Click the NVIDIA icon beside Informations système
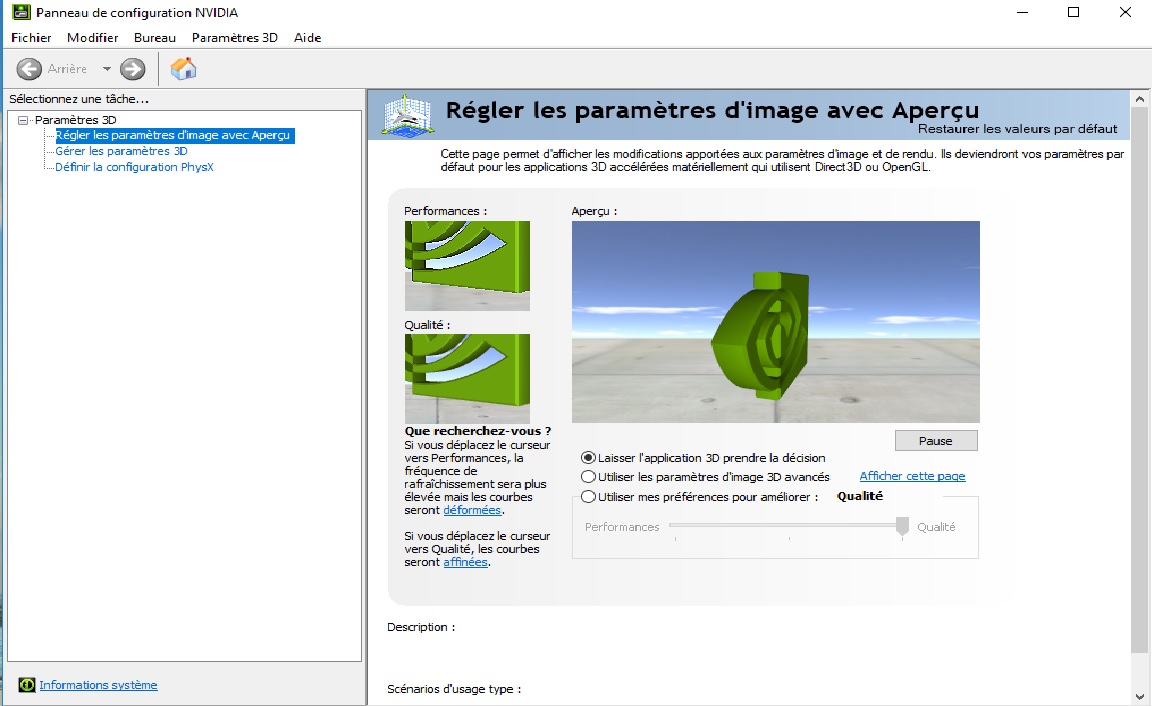Image resolution: width=1152 pixels, height=706 pixels. [x=26, y=685]
